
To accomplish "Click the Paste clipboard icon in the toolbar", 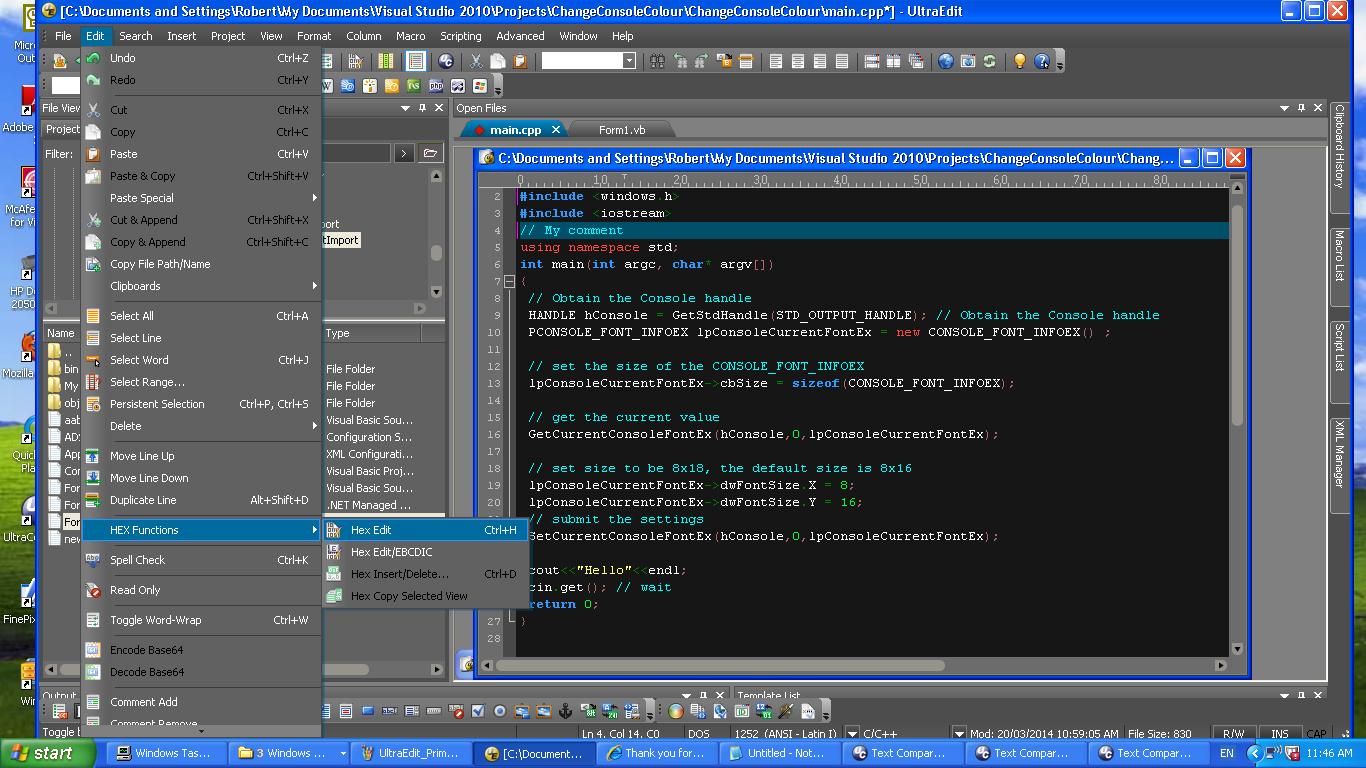I will (x=519, y=62).
